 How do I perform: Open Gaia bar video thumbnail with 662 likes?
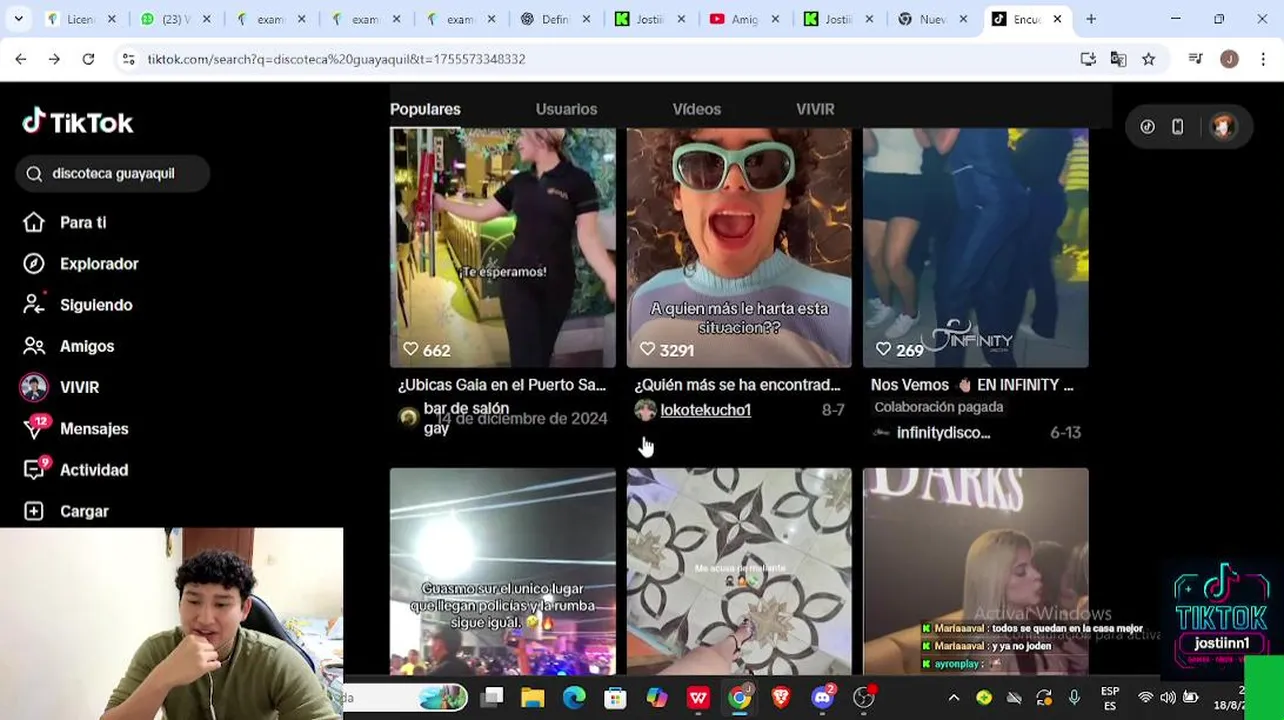click(x=503, y=247)
